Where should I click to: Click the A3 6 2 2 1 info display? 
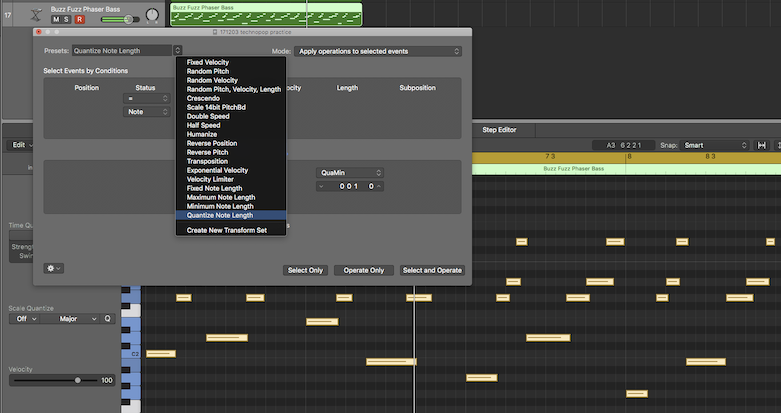point(623,145)
